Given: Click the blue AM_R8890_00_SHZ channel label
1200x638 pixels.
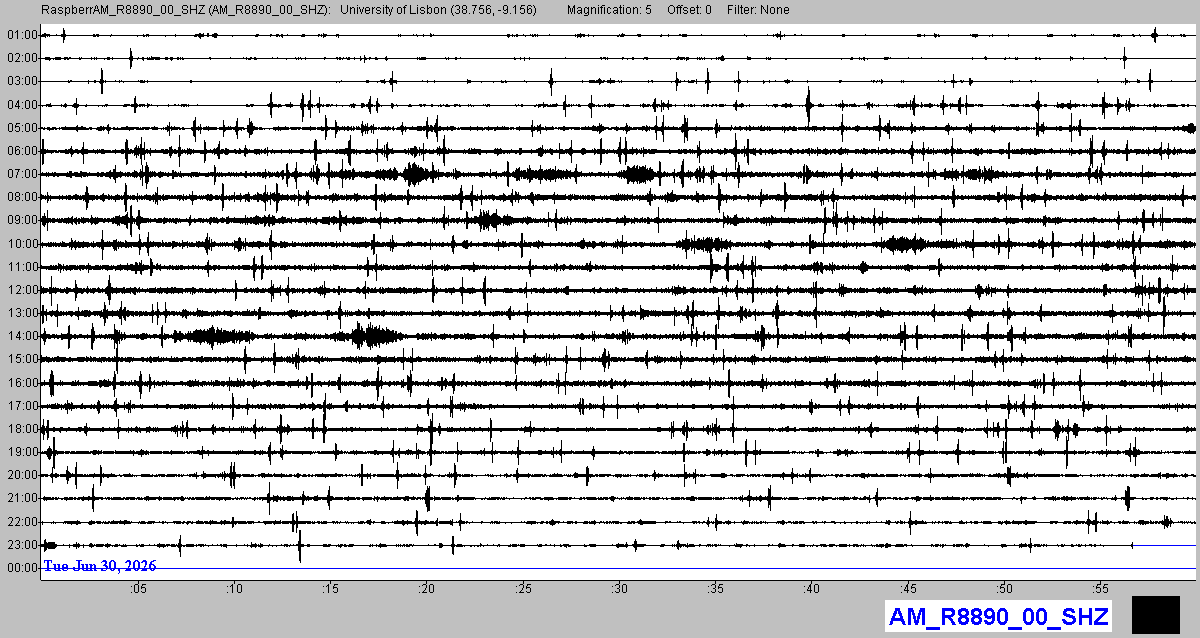Looking at the screenshot, I should pos(999,616).
